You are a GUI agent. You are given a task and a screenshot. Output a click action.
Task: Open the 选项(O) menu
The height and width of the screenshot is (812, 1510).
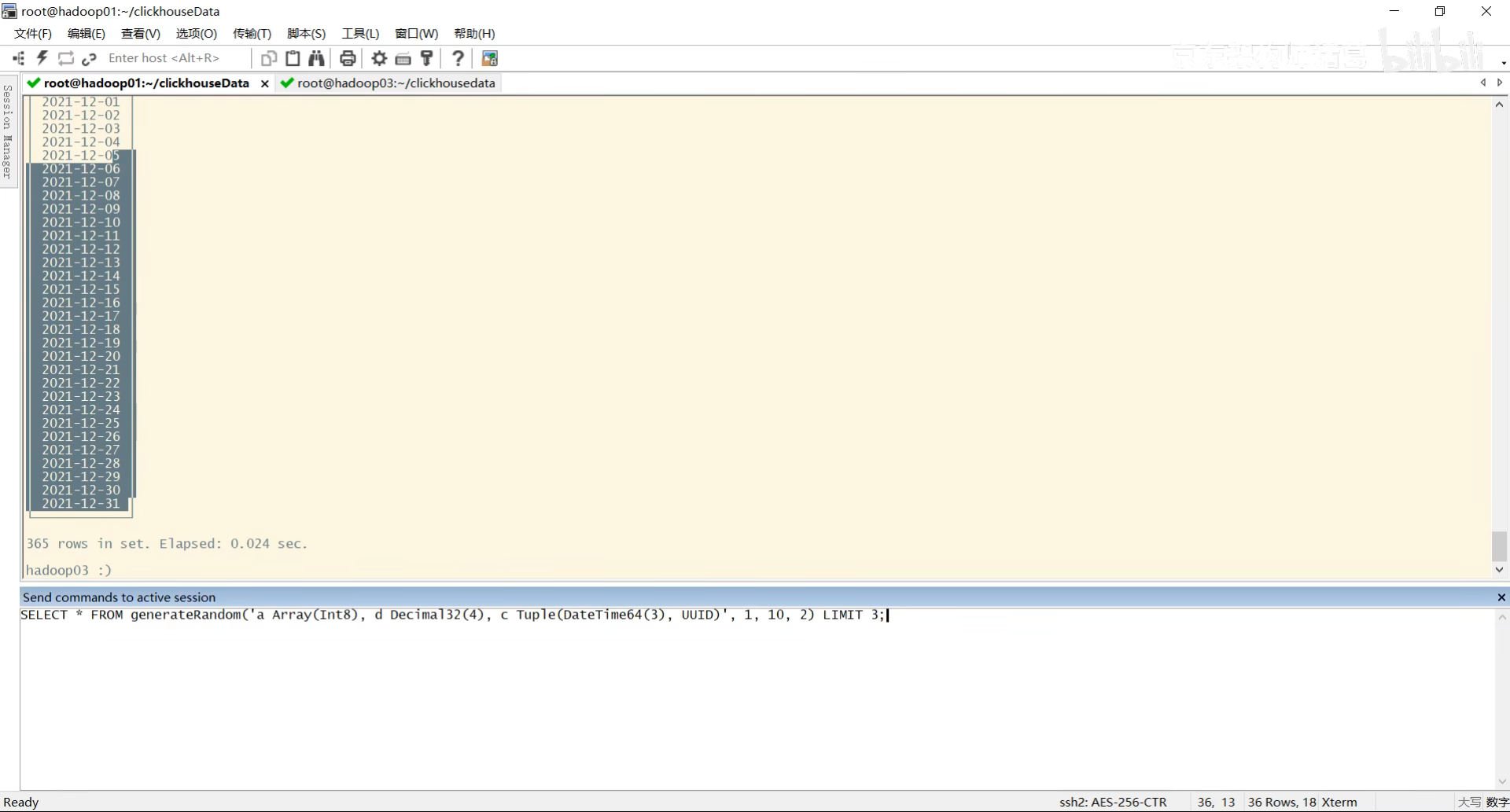click(x=197, y=34)
